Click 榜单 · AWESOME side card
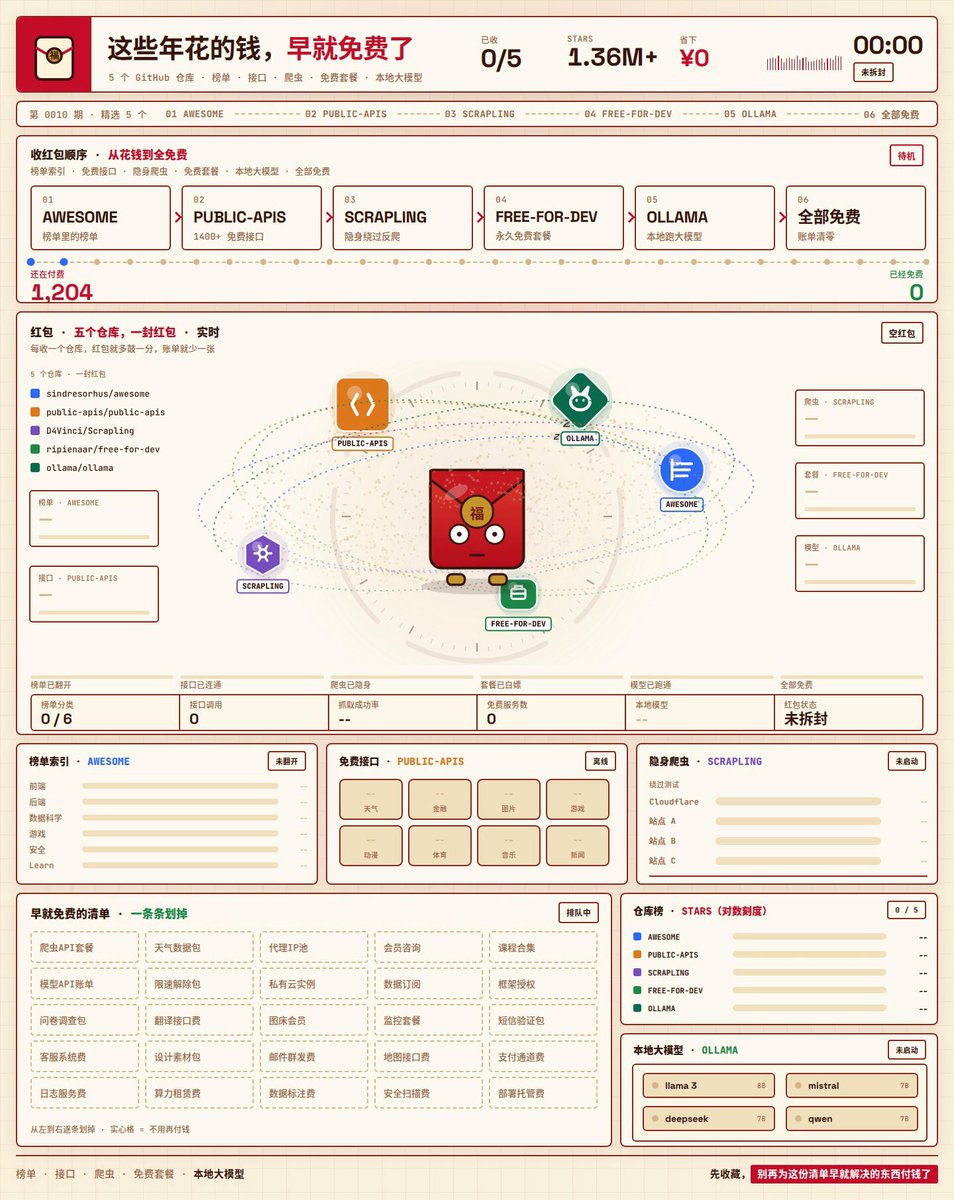 [x=94, y=518]
